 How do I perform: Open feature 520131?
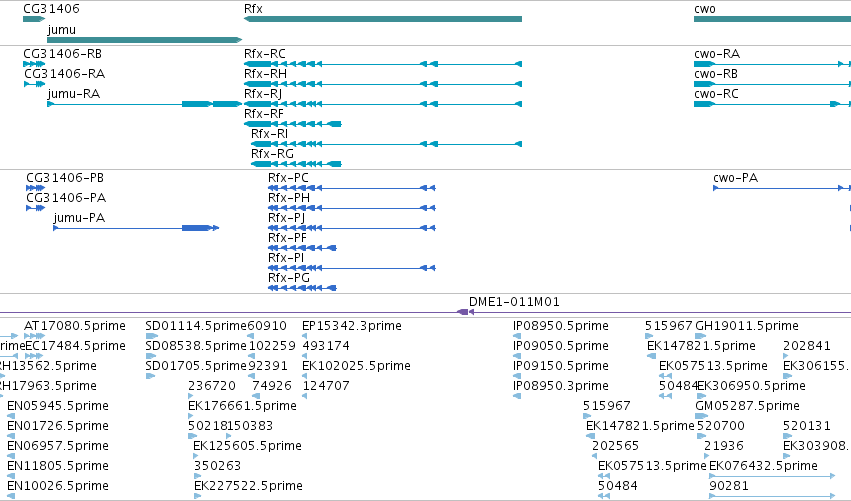point(806,426)
